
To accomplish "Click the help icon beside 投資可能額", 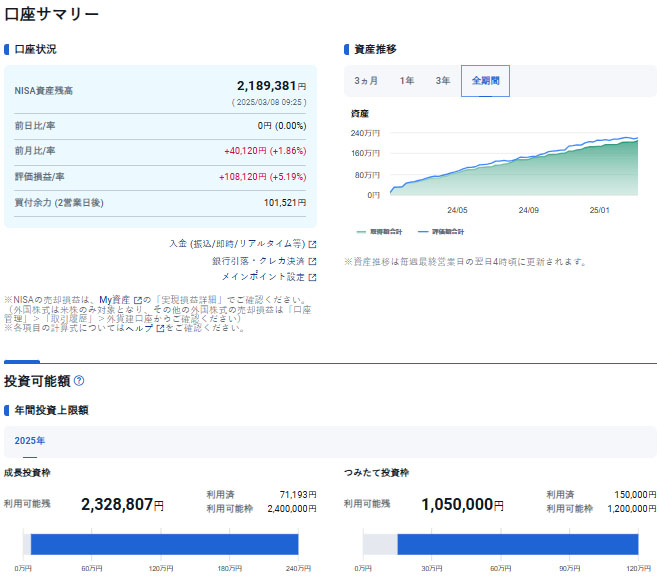I will tap(79, 381).
